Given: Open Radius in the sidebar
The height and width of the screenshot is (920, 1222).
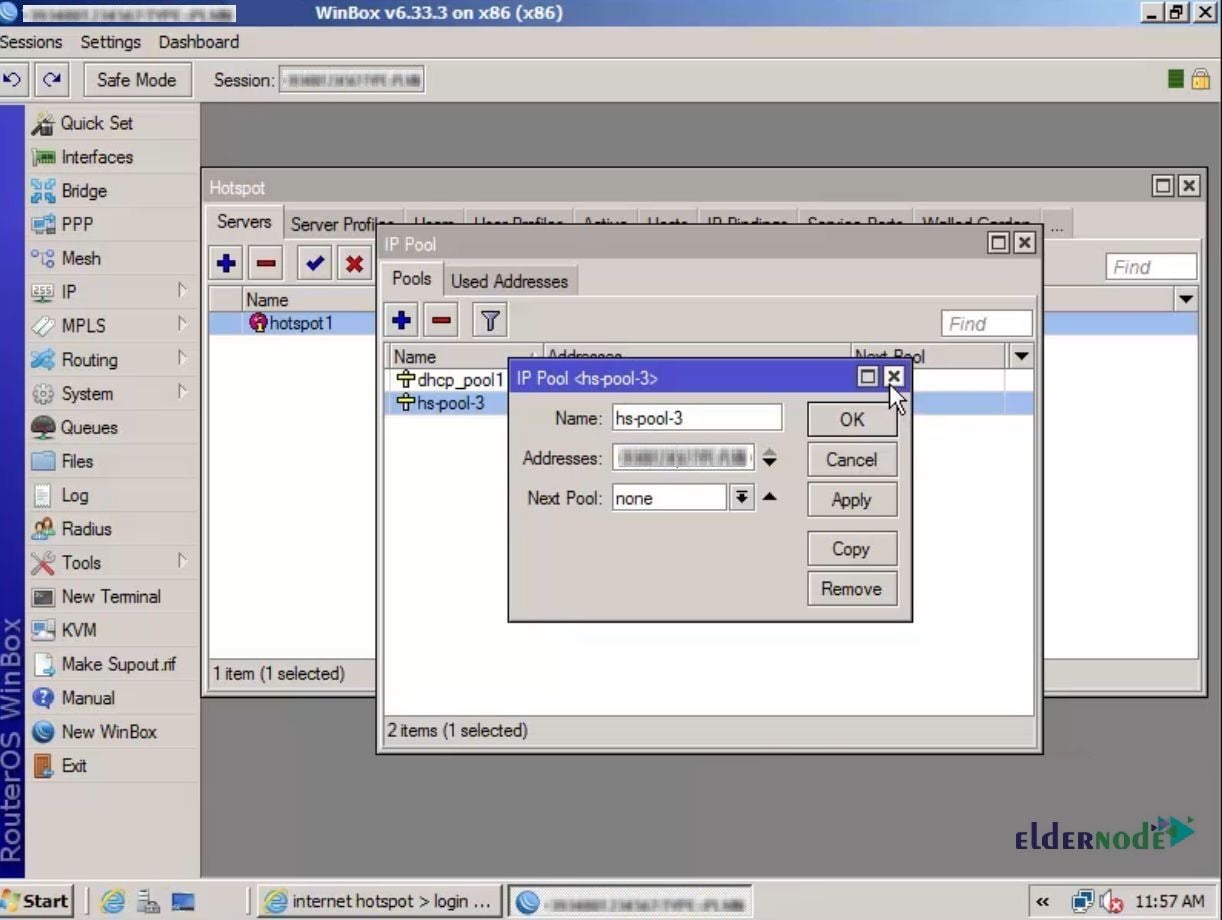Looking at the screenshot, I should coord(86,529).
